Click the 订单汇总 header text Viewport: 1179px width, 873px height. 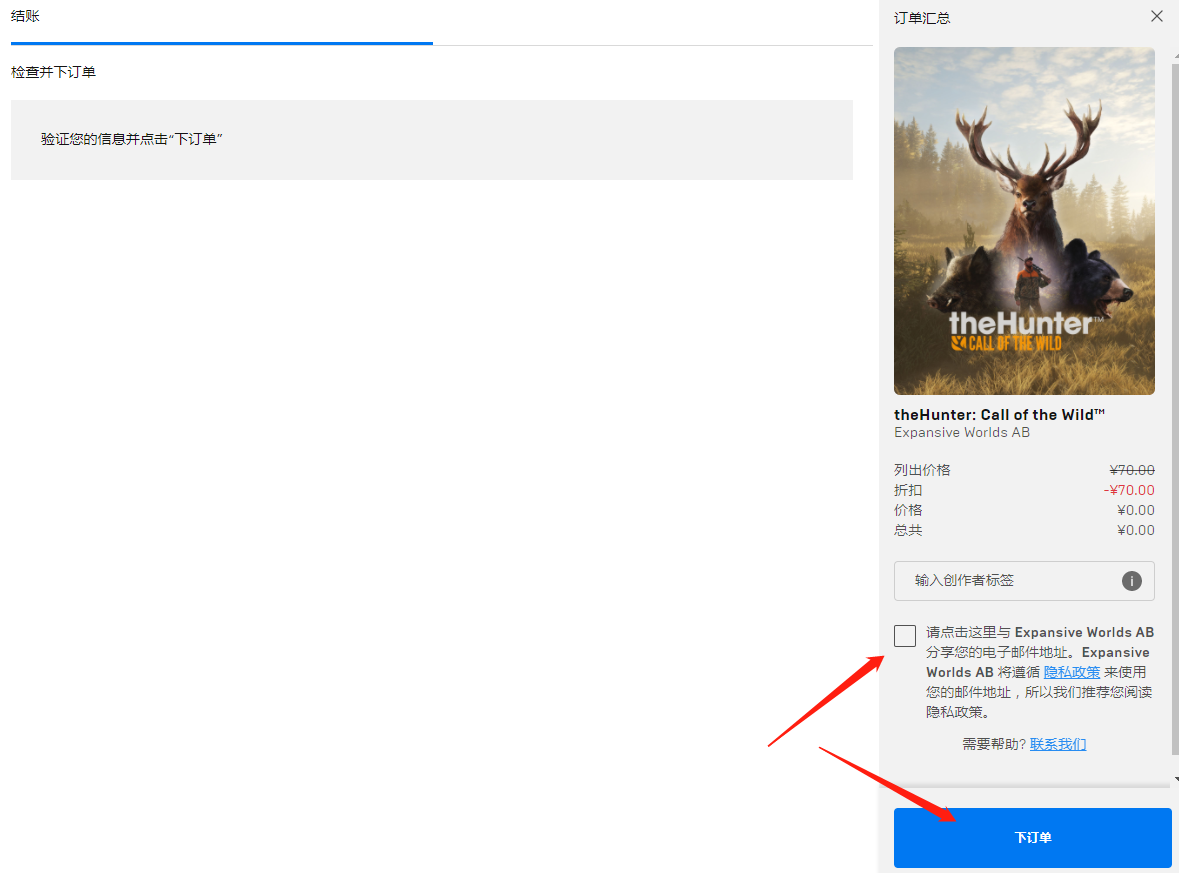tap(922, 18)
